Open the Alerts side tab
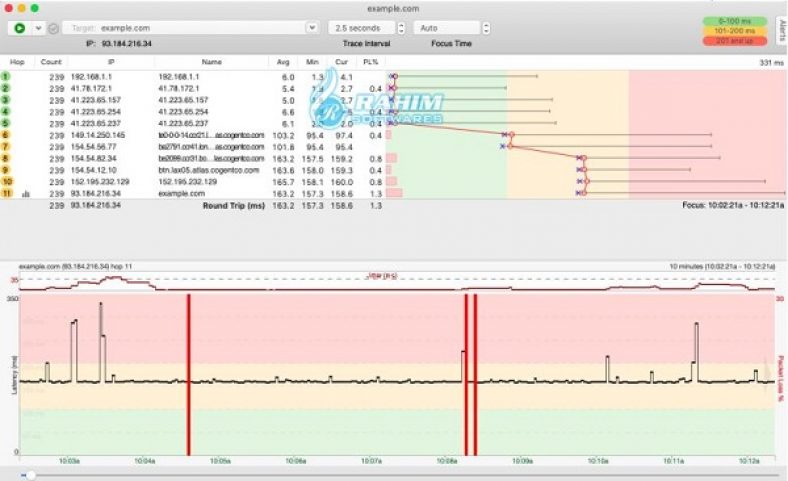This screenshot has height=481, width=788. tap(782, 31)
